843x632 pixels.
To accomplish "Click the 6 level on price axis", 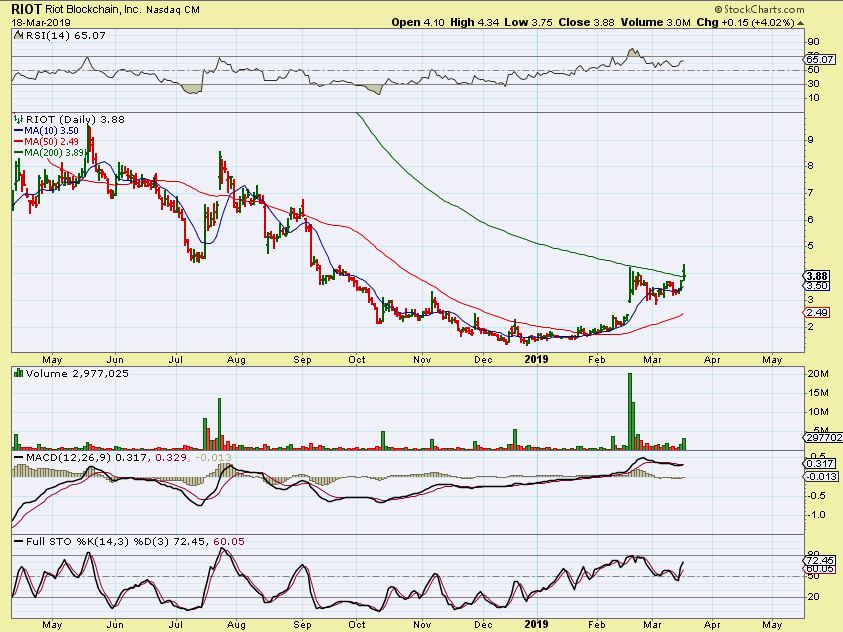I will 811,220.
